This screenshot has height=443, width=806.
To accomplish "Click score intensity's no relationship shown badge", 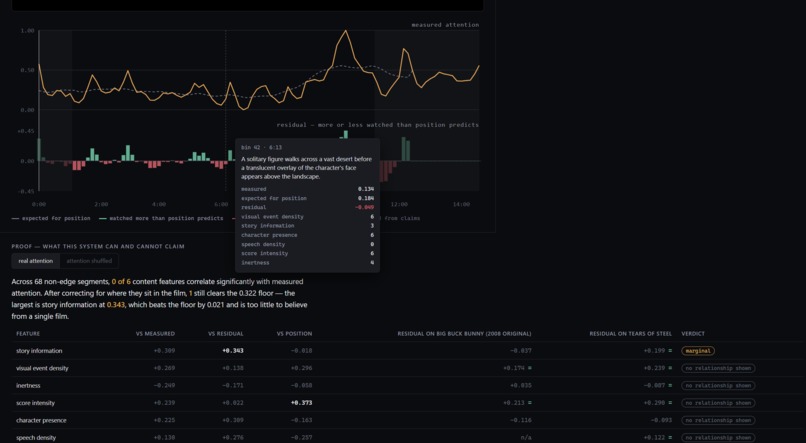I will [718, 403].
